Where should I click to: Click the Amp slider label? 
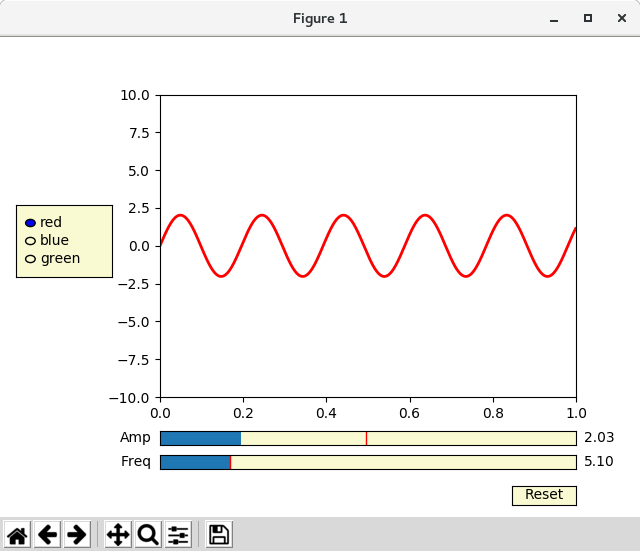(x=135, y=438)
